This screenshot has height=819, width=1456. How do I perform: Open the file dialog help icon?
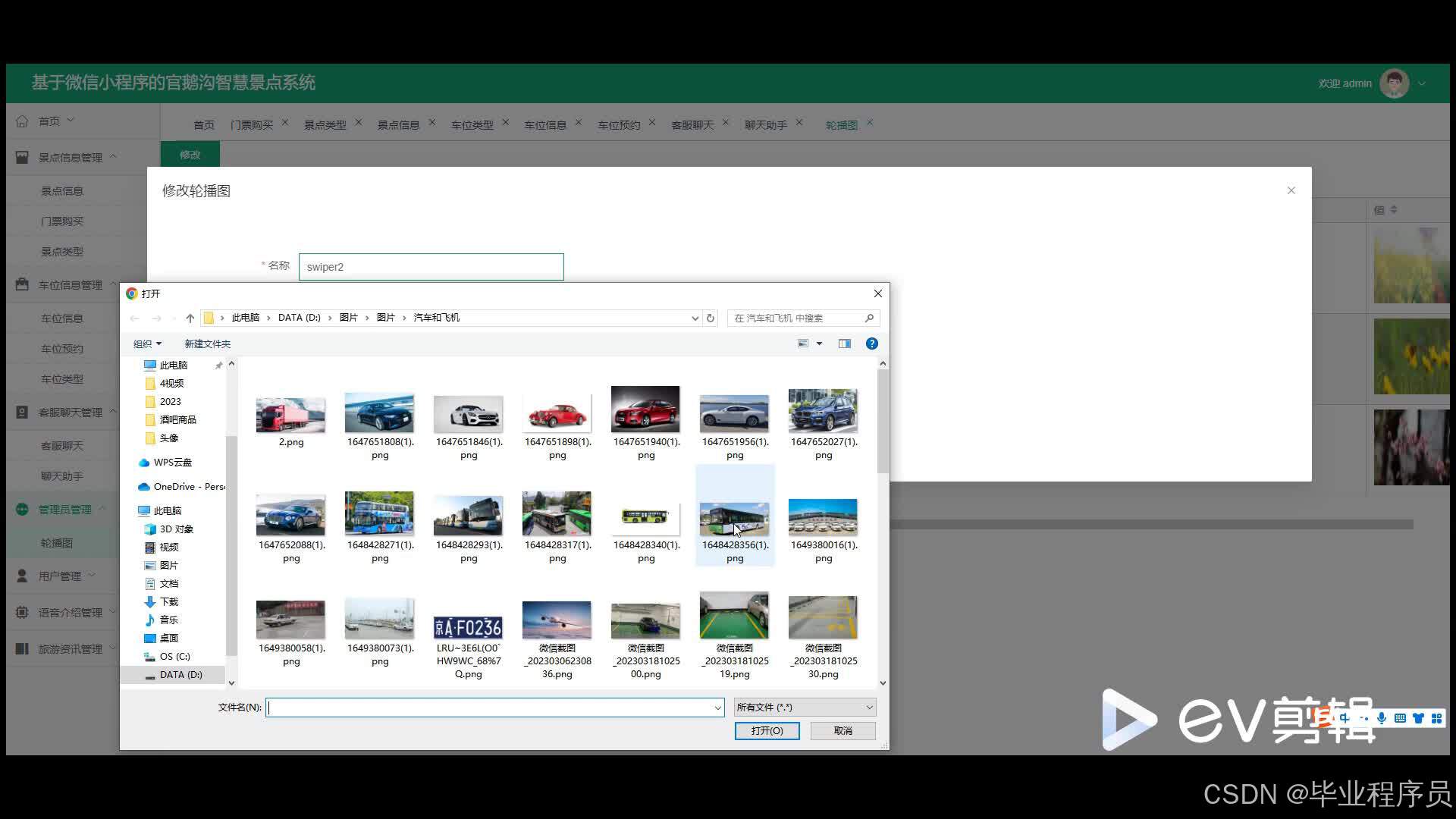[872, 344]
